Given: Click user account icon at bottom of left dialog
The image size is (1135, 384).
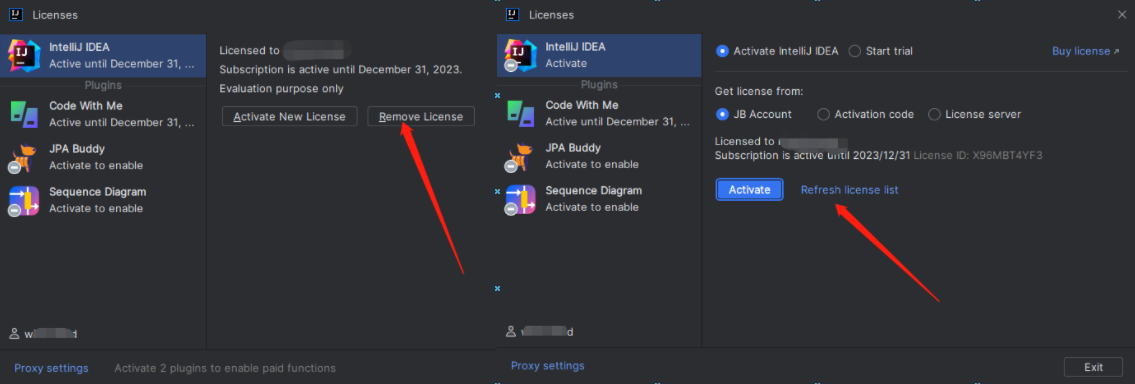Looking at the screenshot, I should pyautogui.click(x=14, y=334).
